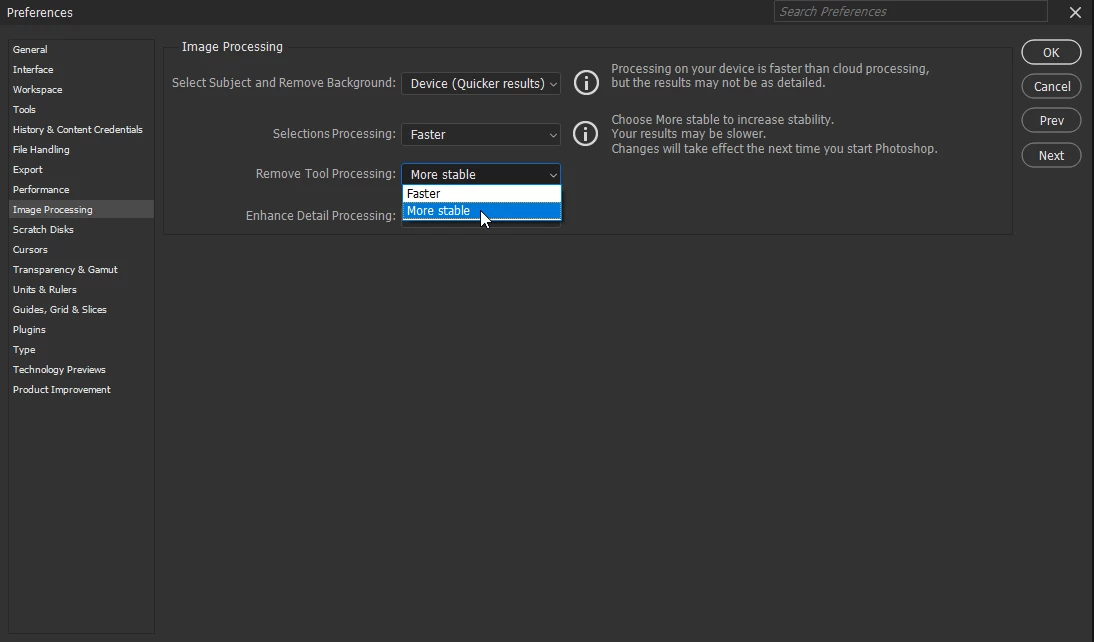Switch to Units & Rulers preferences
Viewport: 1094px width, 642px height.
81,290
